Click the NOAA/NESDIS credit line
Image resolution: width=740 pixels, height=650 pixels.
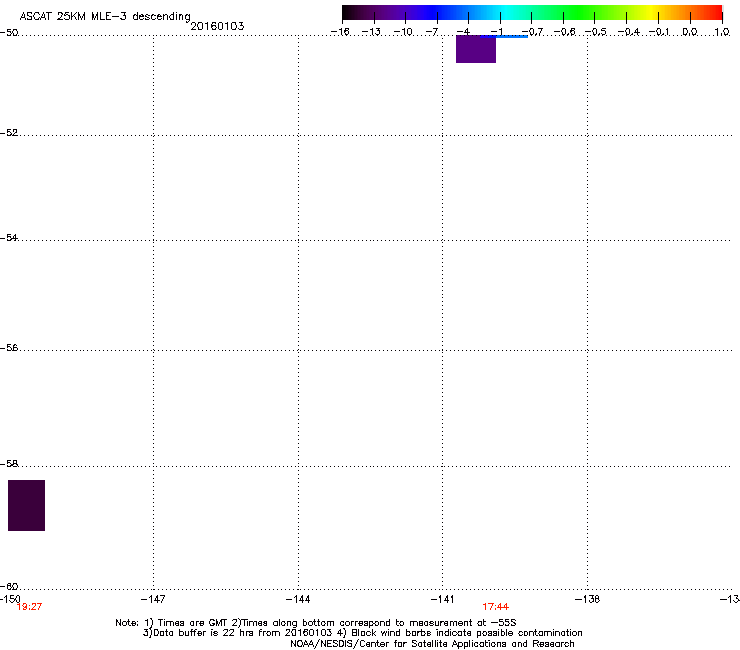(432, 644)
